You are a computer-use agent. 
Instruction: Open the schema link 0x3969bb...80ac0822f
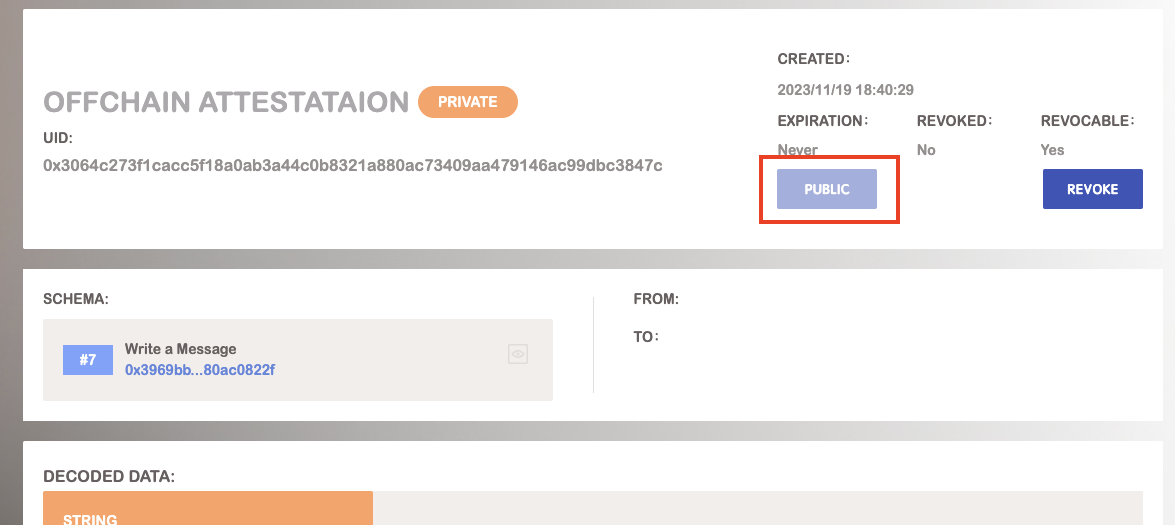(199, 370)
